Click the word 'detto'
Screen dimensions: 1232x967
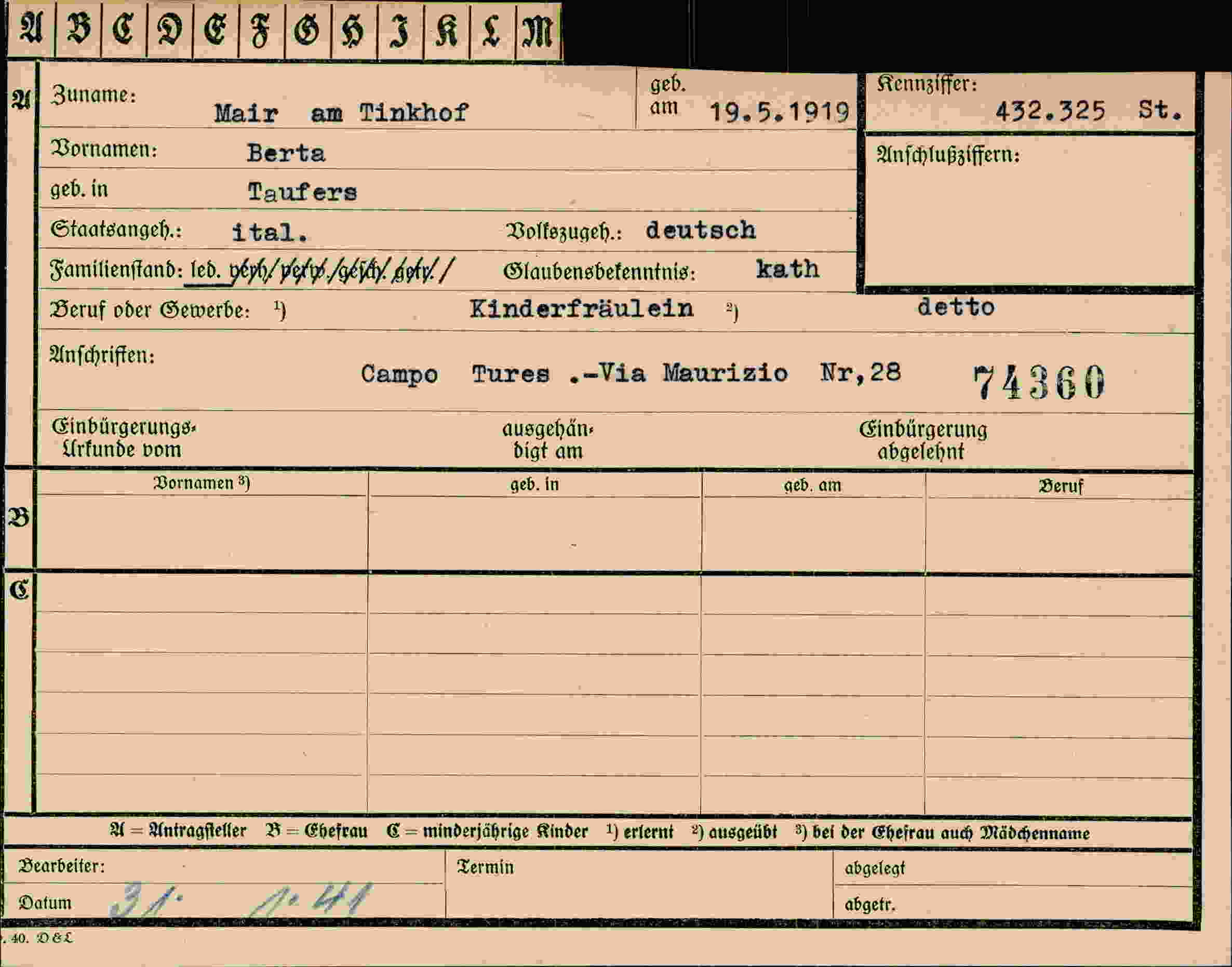(956, 307)
